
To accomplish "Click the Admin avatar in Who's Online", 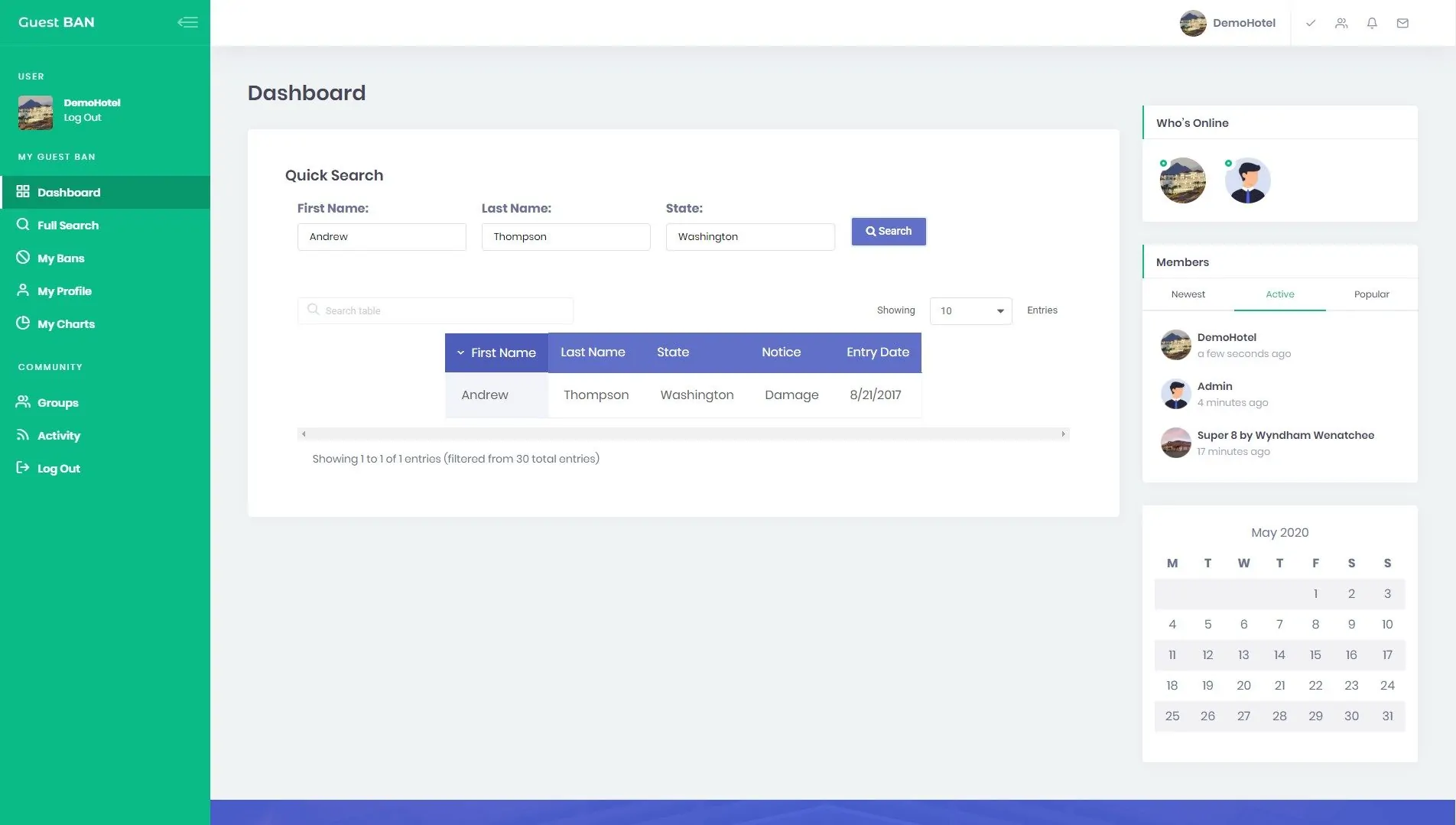I will pyautogui.click(x=1247, y=181).
